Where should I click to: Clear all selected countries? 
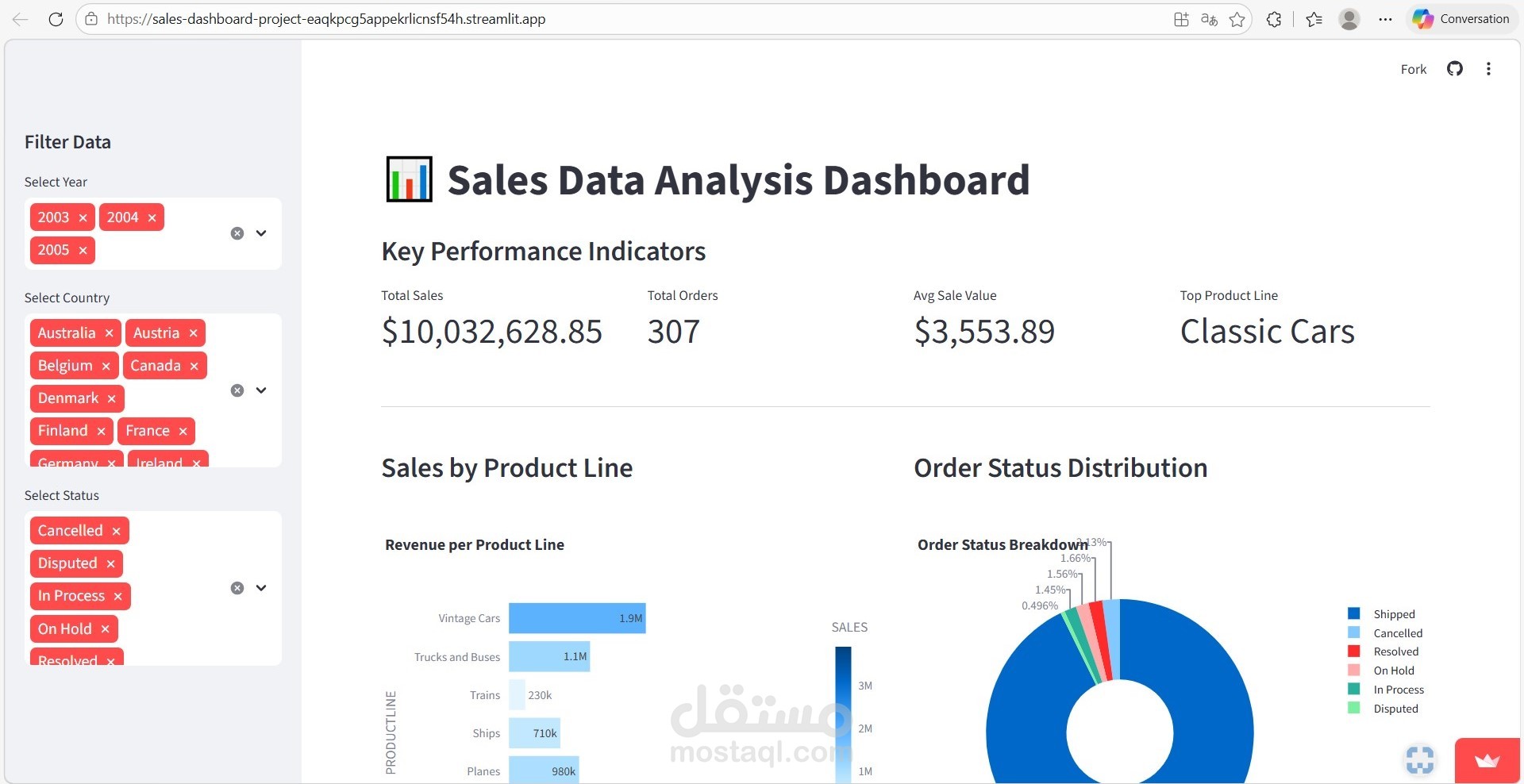click(x=237, y=390)
